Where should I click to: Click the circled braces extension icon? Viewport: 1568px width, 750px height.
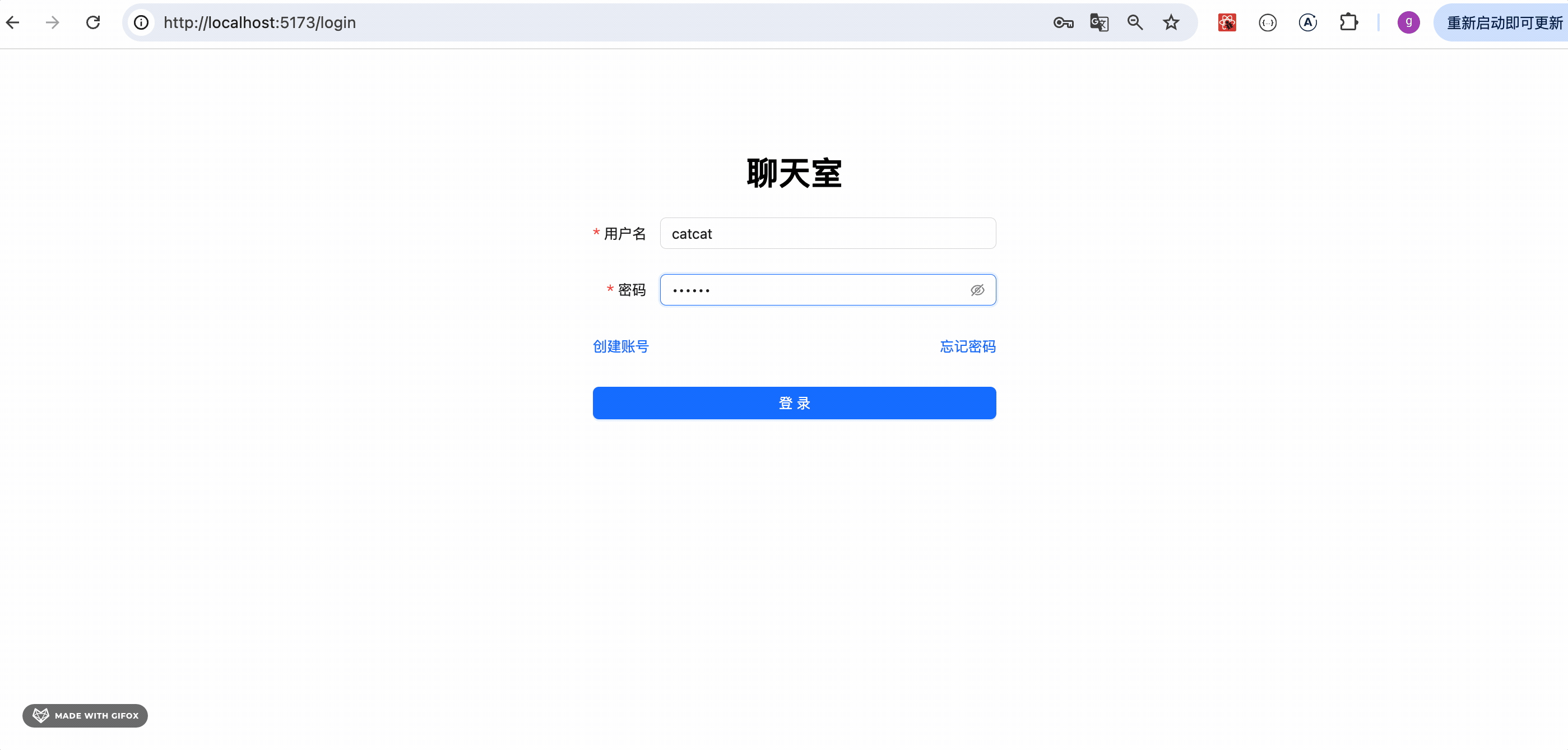tap(1267, 22)
